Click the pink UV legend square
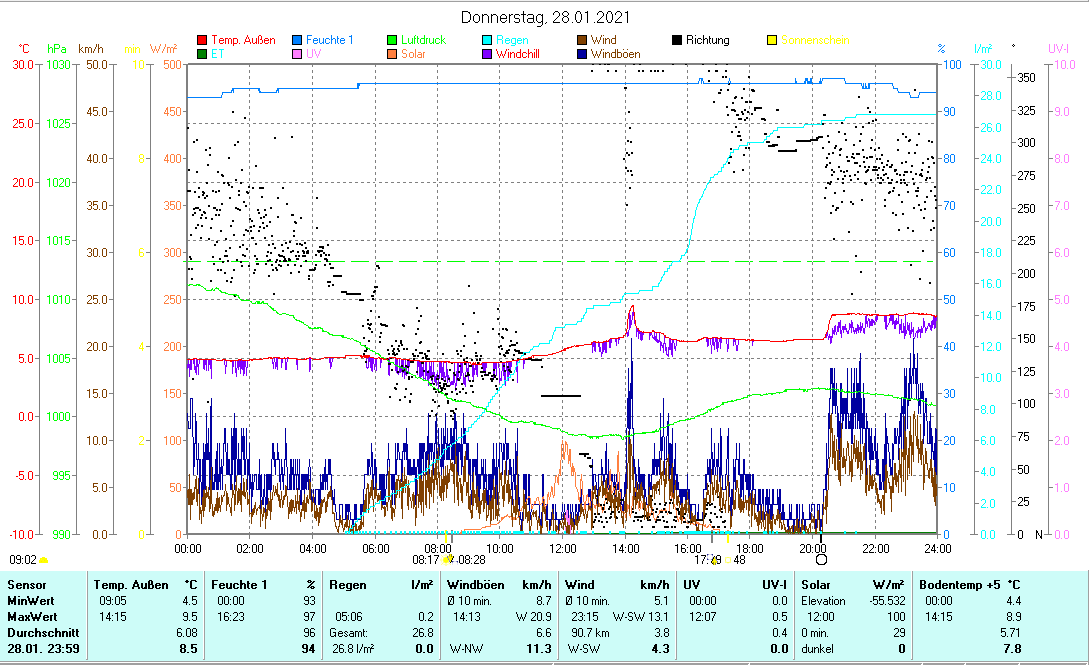 tap(298, 54)
